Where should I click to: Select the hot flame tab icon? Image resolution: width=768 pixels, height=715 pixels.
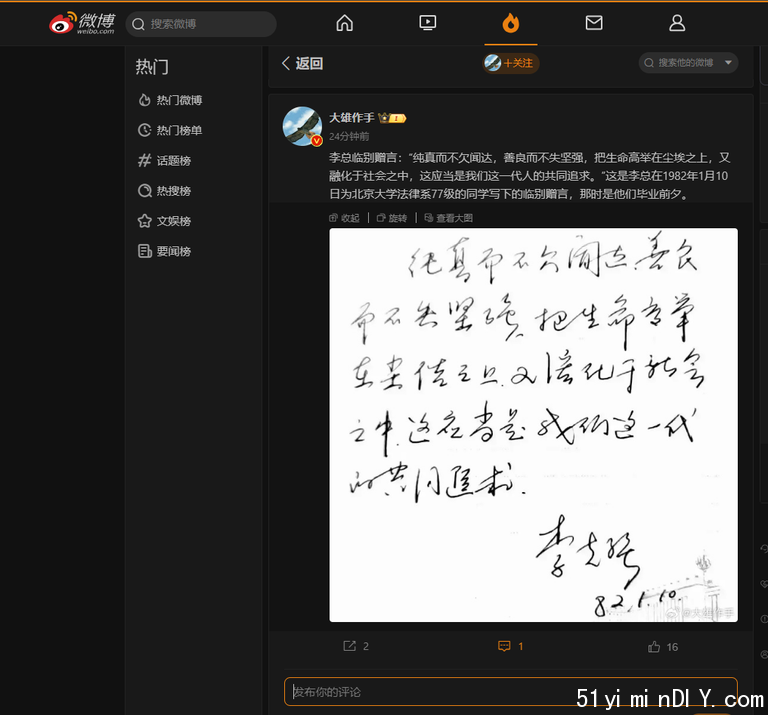tap(510, 23)
